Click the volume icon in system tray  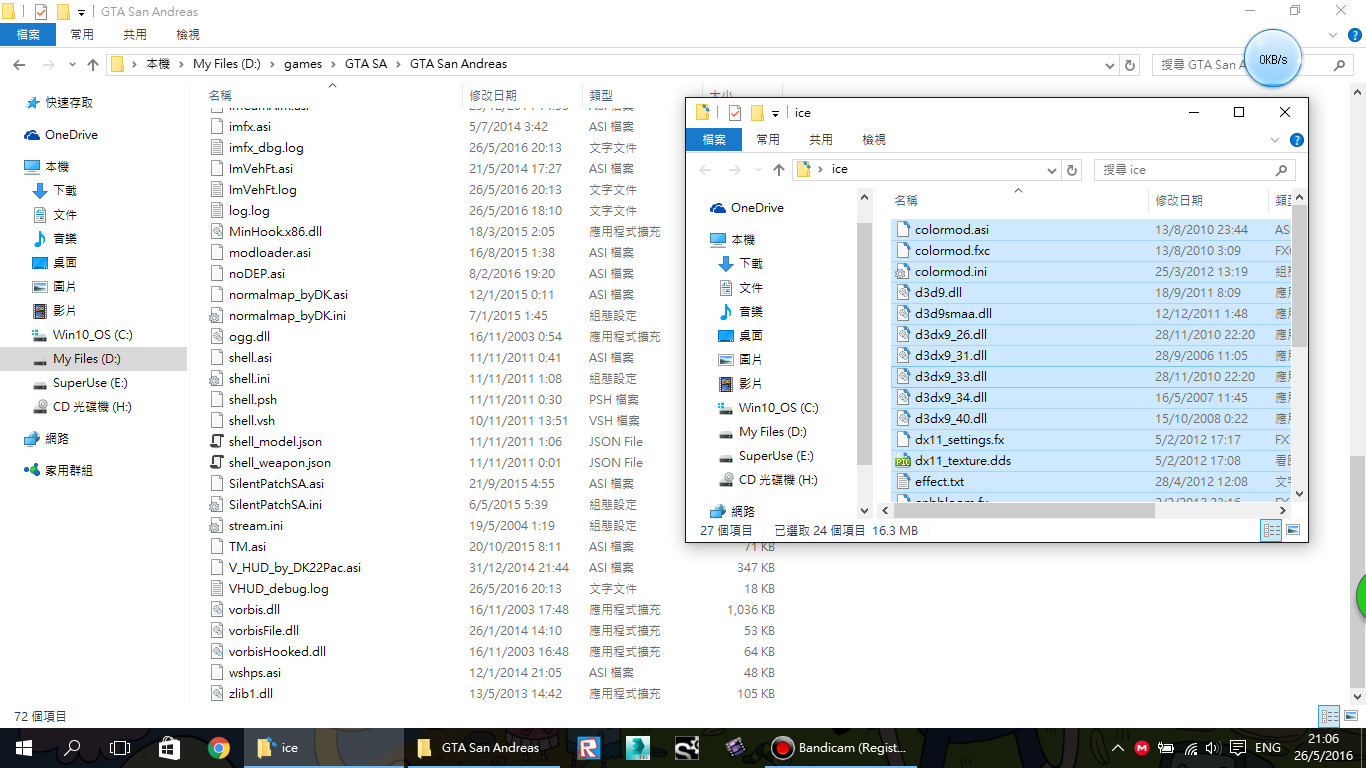coord(1213,748)
